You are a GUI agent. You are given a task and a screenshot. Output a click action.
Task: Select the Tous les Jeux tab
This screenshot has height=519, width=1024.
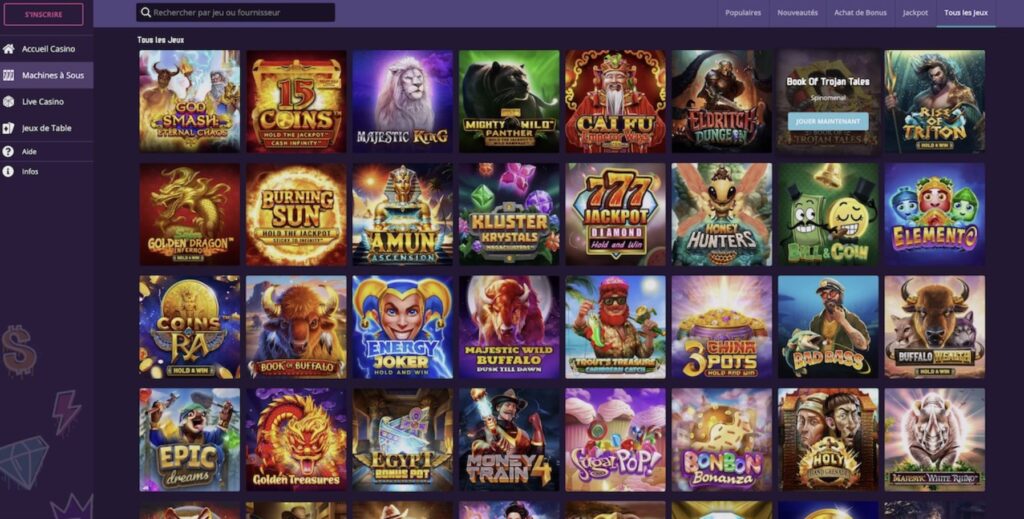coord(966,13)
